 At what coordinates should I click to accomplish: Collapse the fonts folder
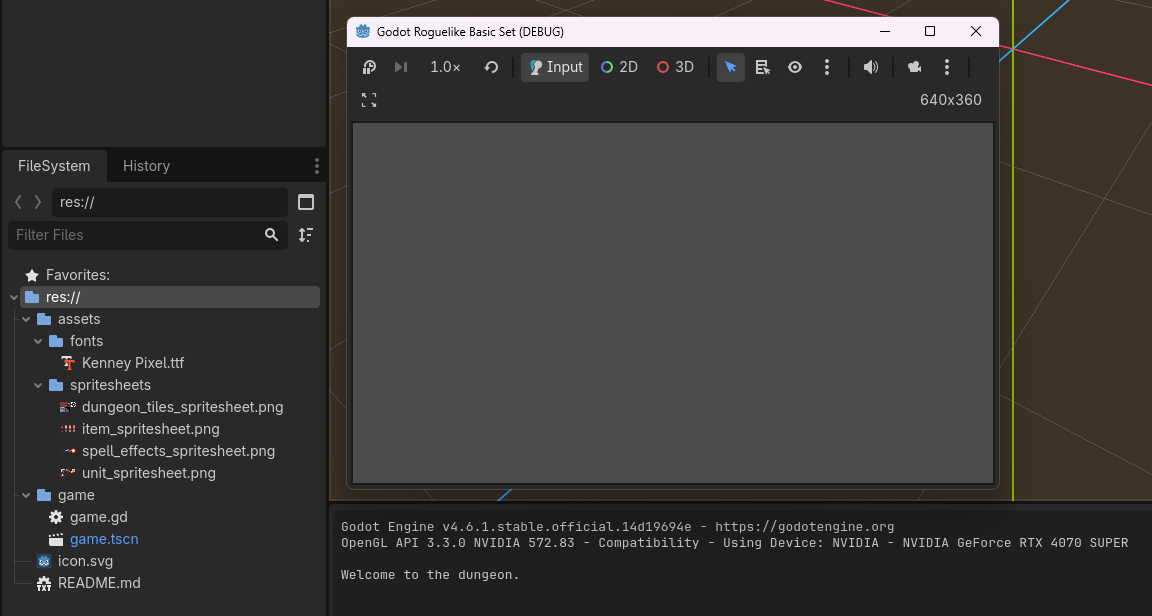coord(39,341)
